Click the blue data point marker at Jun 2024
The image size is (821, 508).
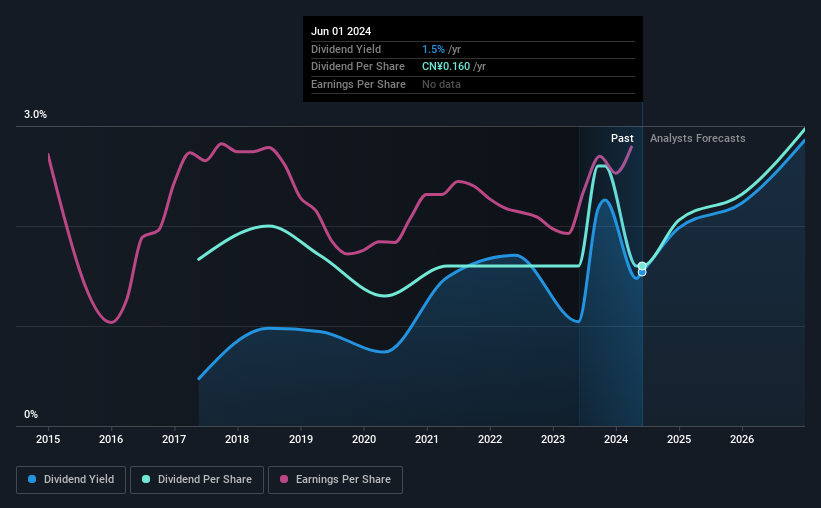642,273
